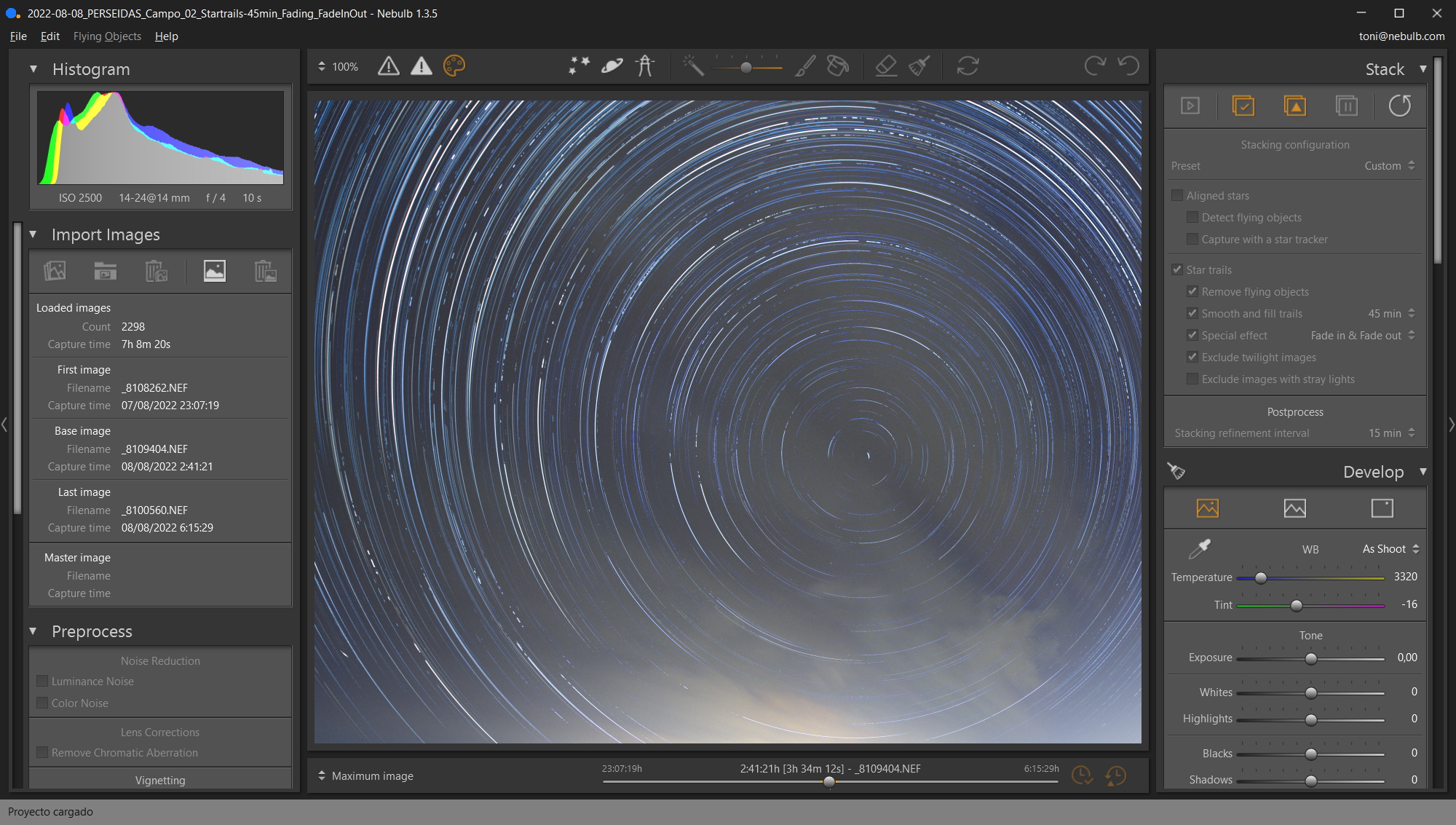
Task: Click the clock history icon on timeline
Action: [1115, 775]
